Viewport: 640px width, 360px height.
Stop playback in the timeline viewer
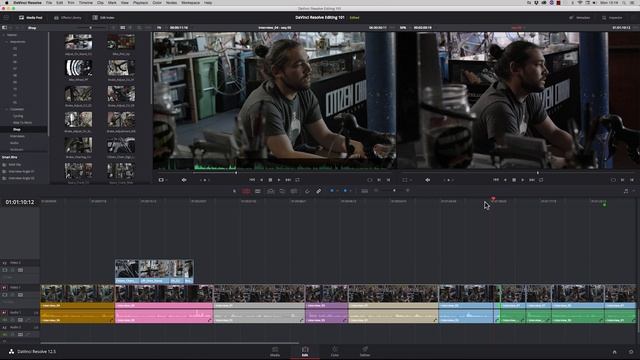coord(514,180)
